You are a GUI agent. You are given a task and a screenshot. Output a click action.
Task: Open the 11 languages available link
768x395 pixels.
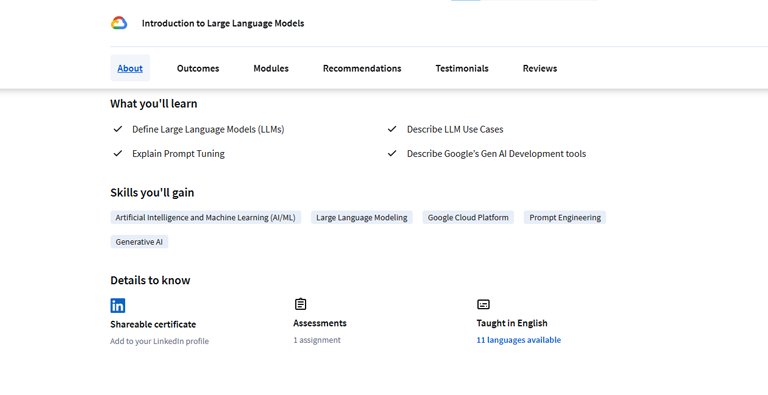tap(519, 340)
